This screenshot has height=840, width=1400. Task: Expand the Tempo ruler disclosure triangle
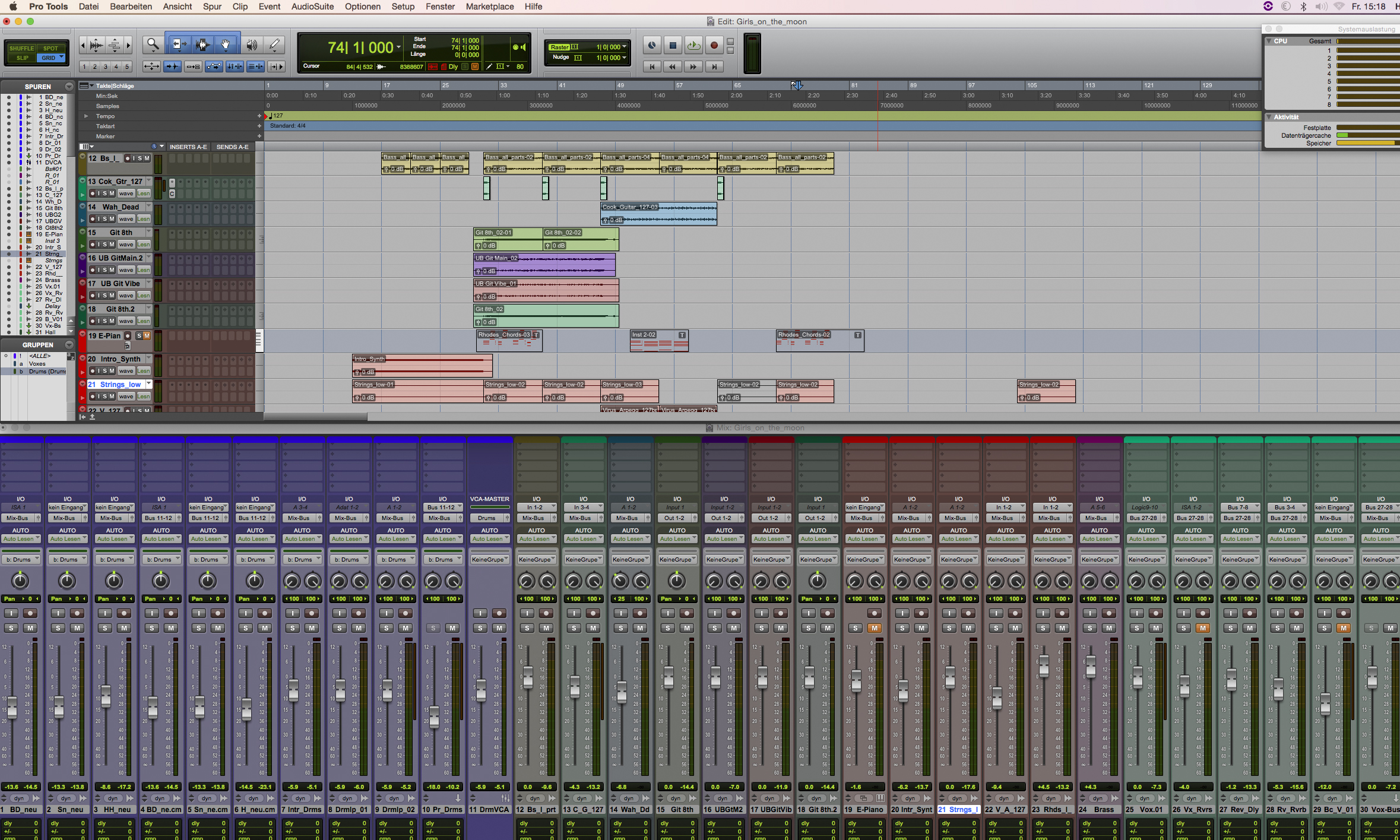(86, 116)
